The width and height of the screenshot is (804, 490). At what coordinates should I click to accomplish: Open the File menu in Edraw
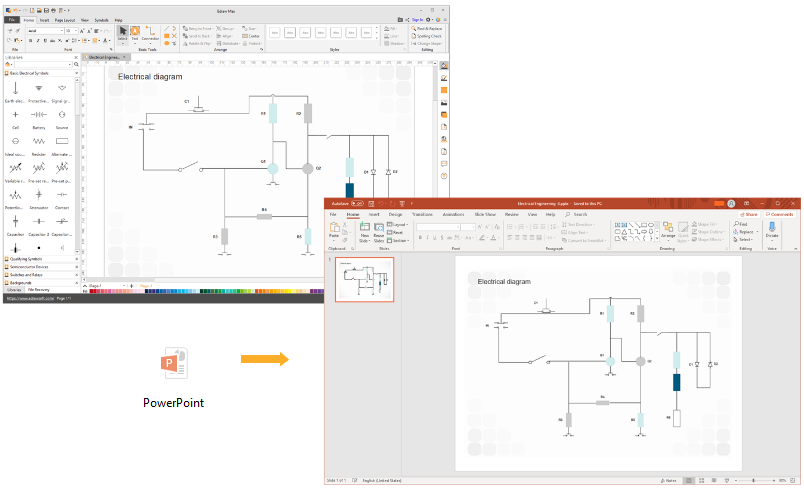[12, 20]
